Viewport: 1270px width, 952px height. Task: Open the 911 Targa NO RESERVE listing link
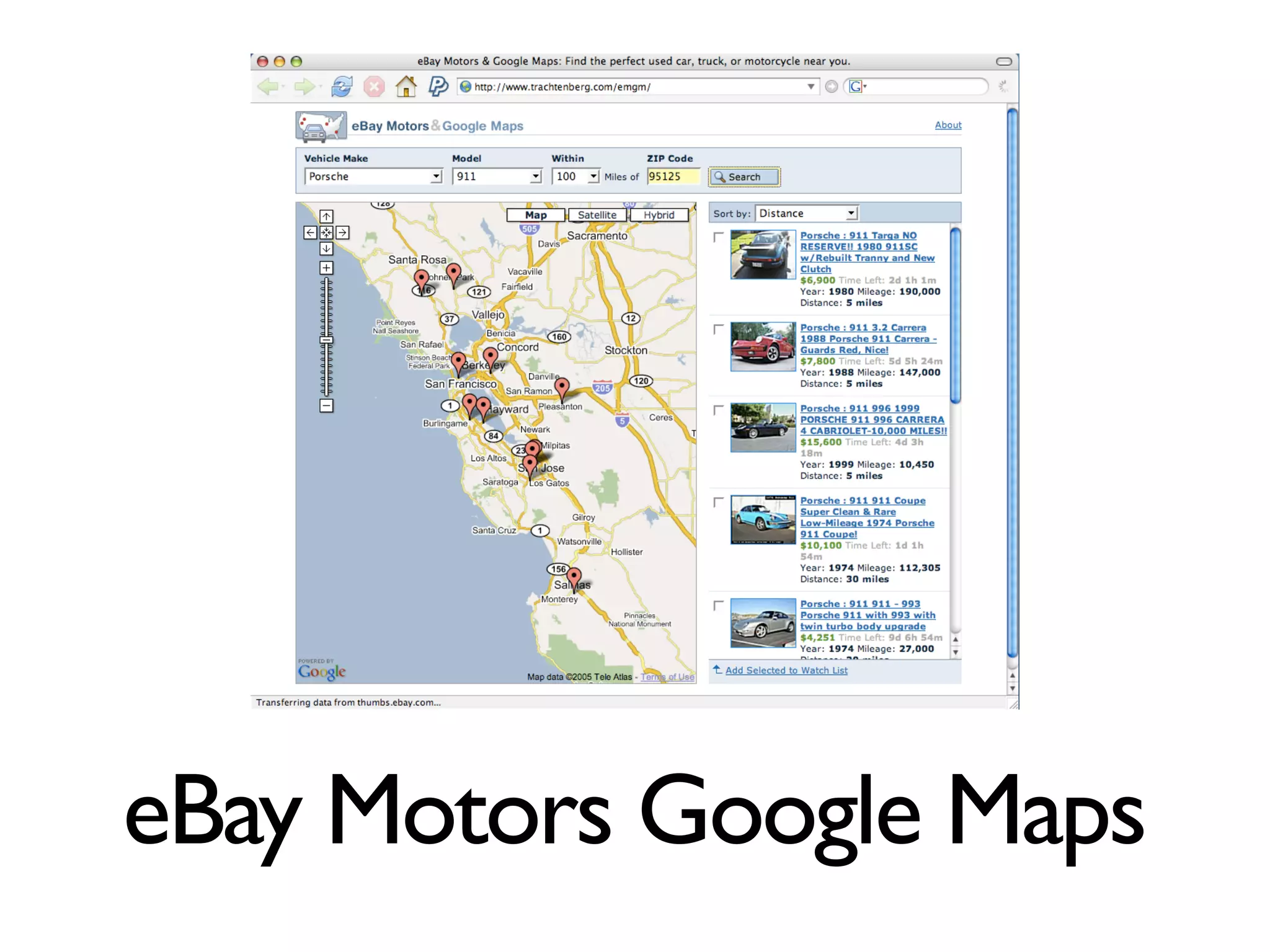pyautogui.click(x=867, y=252)
